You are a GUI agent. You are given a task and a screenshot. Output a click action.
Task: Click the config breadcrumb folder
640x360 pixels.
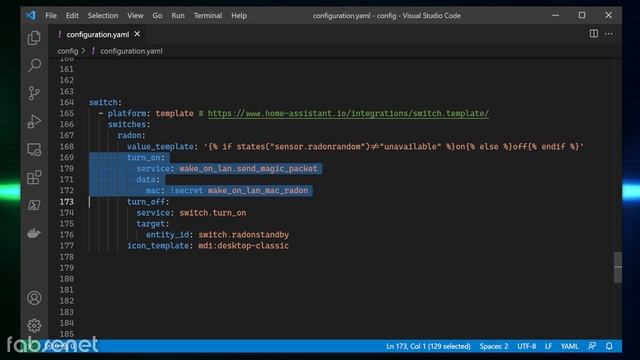[x=68, y=51]
